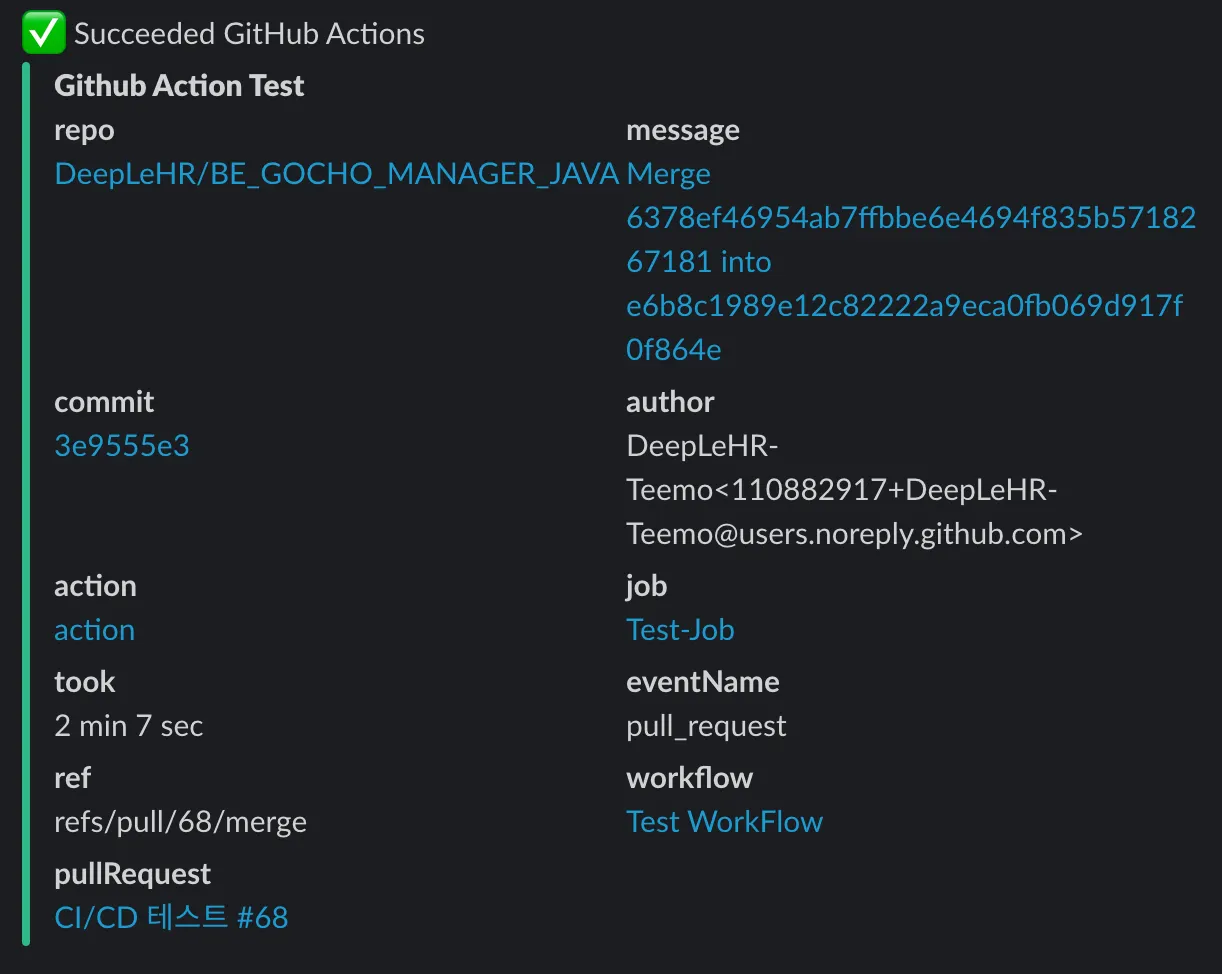The image size is (1222, 974).
Task: Open commit 3e9555e3 link
Action: click(121, 446)
